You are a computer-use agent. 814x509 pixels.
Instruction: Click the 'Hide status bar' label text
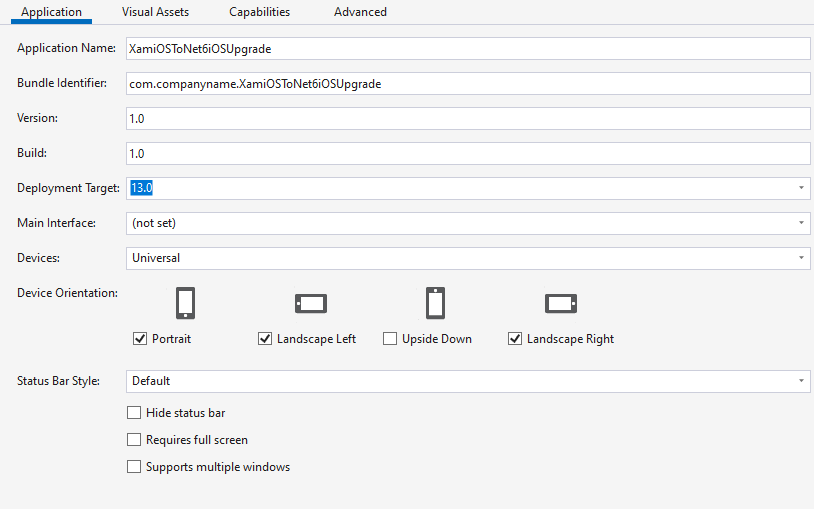[185, 413]
